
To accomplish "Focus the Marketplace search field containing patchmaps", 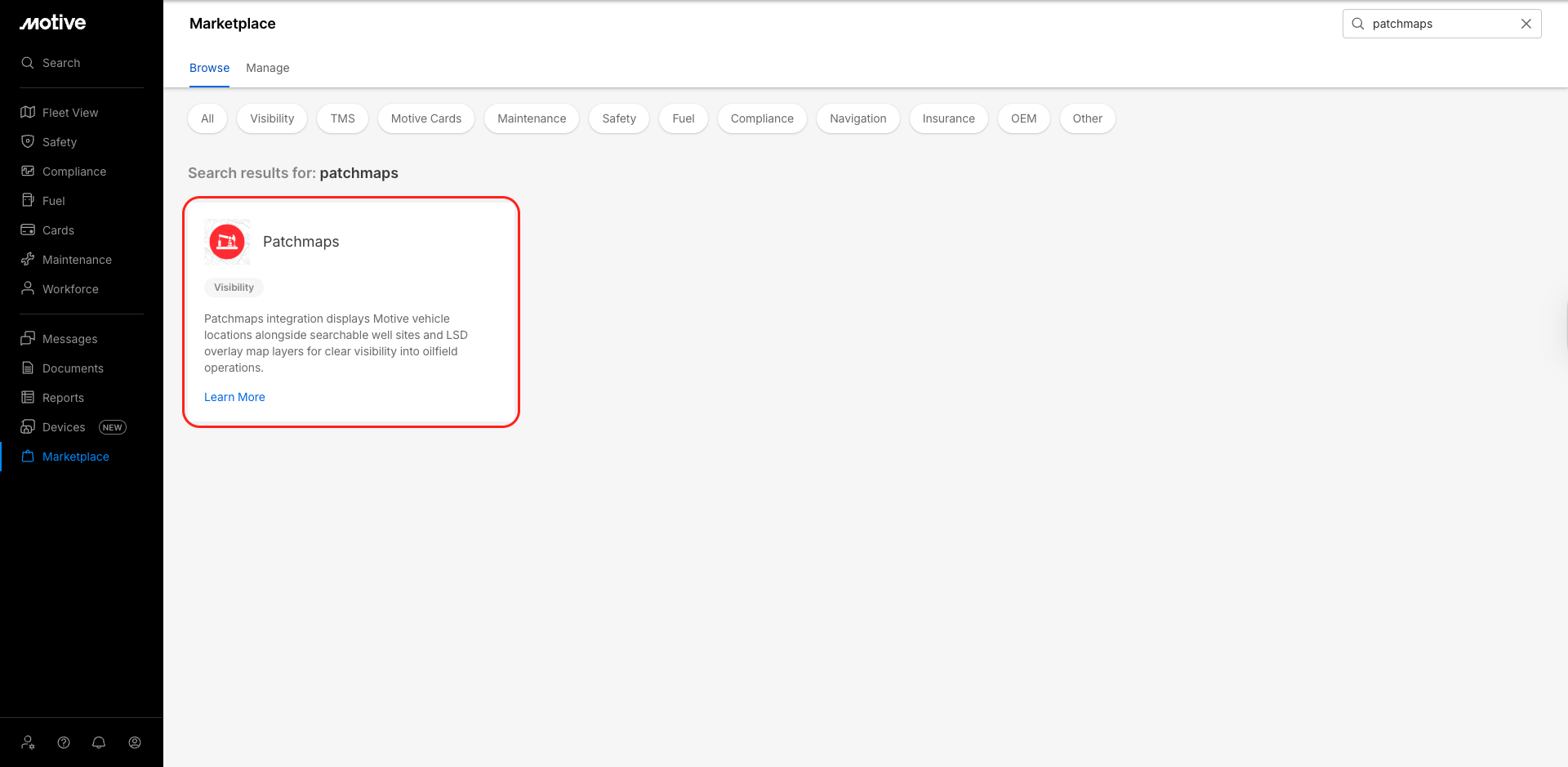I will (1442, 24).
